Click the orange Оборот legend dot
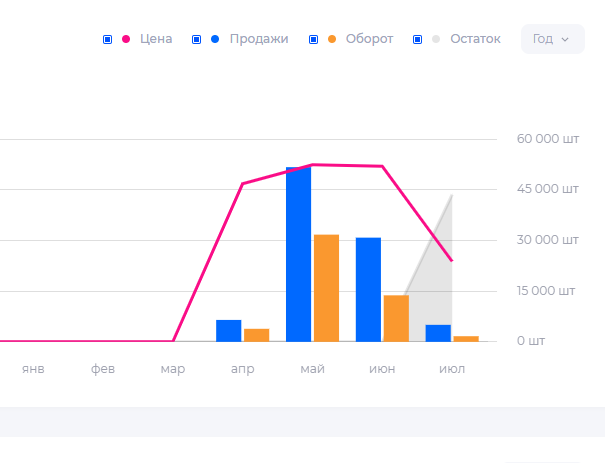 coord(332,39)
